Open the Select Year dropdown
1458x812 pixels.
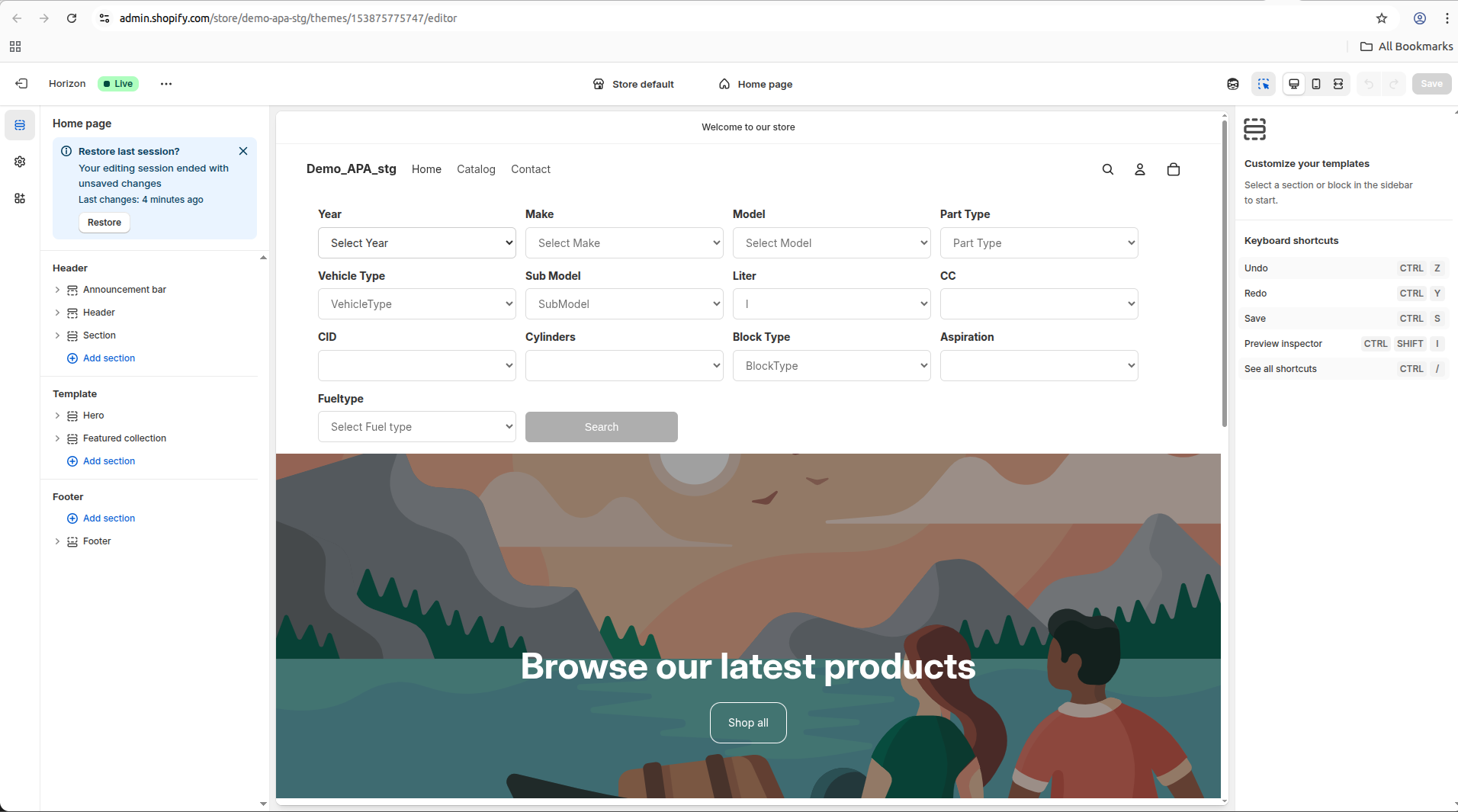click(x=417, y=243)
